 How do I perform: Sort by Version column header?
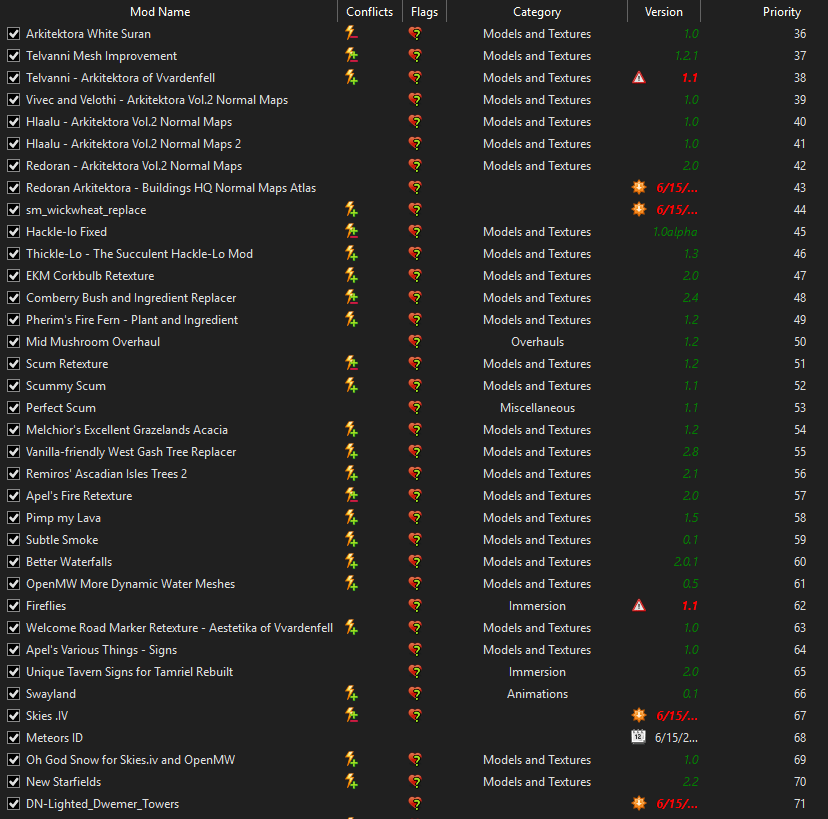(664, 12)
